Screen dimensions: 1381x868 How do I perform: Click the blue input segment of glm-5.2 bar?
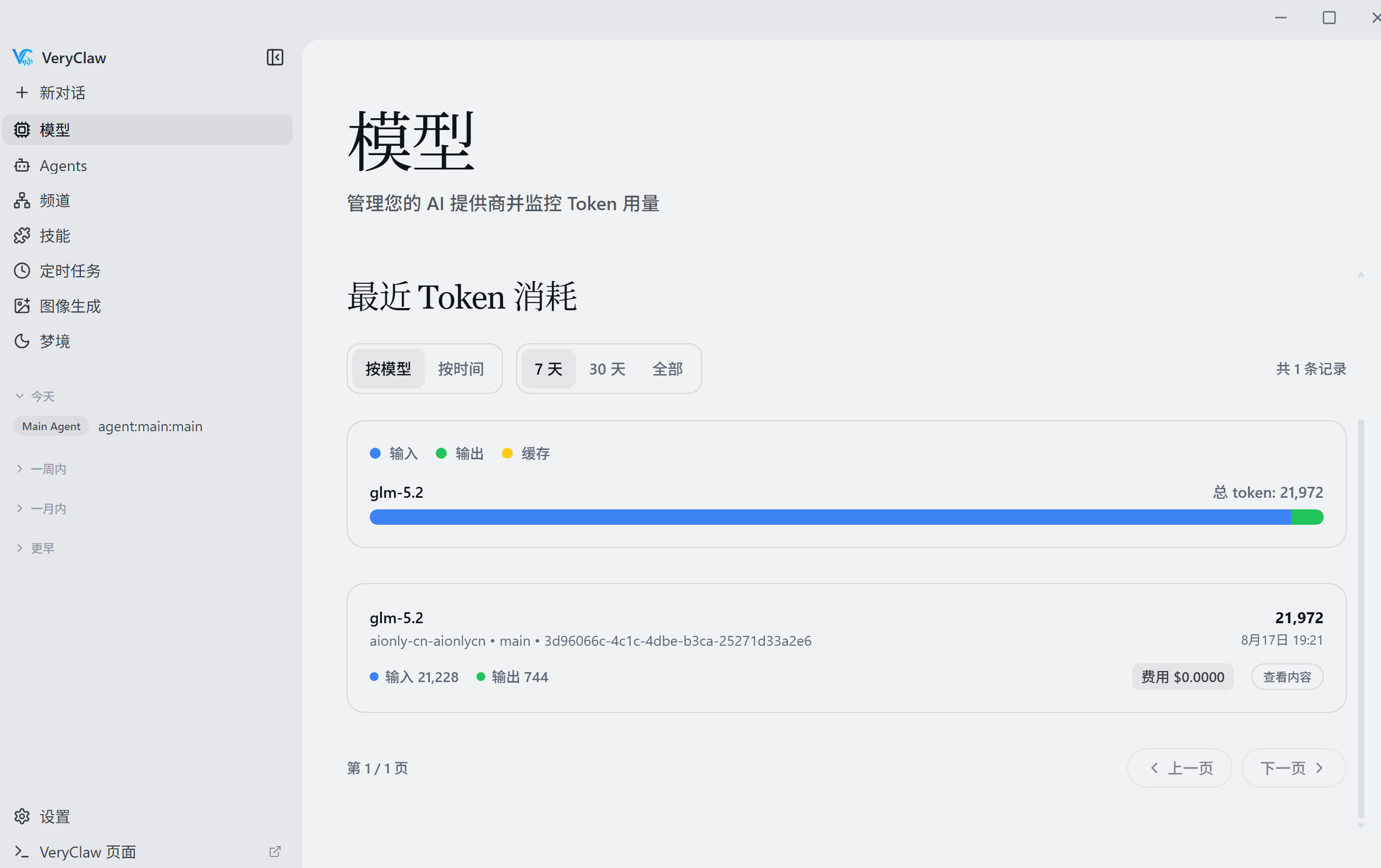(830, 517)
